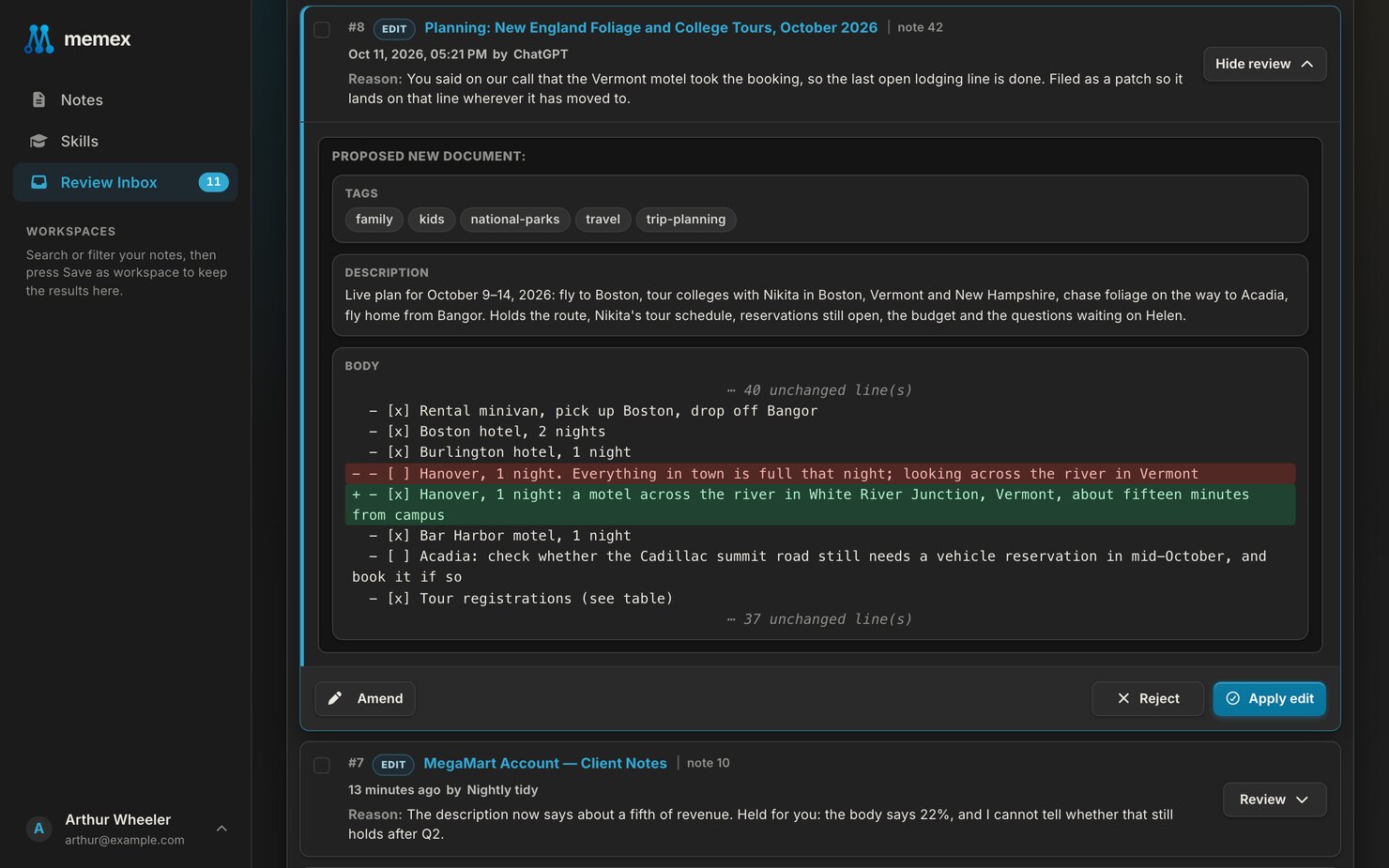The image size is (1389, 868).
Task: Open MegaMart Account — Client Notes link
Action: coord(545,763)
